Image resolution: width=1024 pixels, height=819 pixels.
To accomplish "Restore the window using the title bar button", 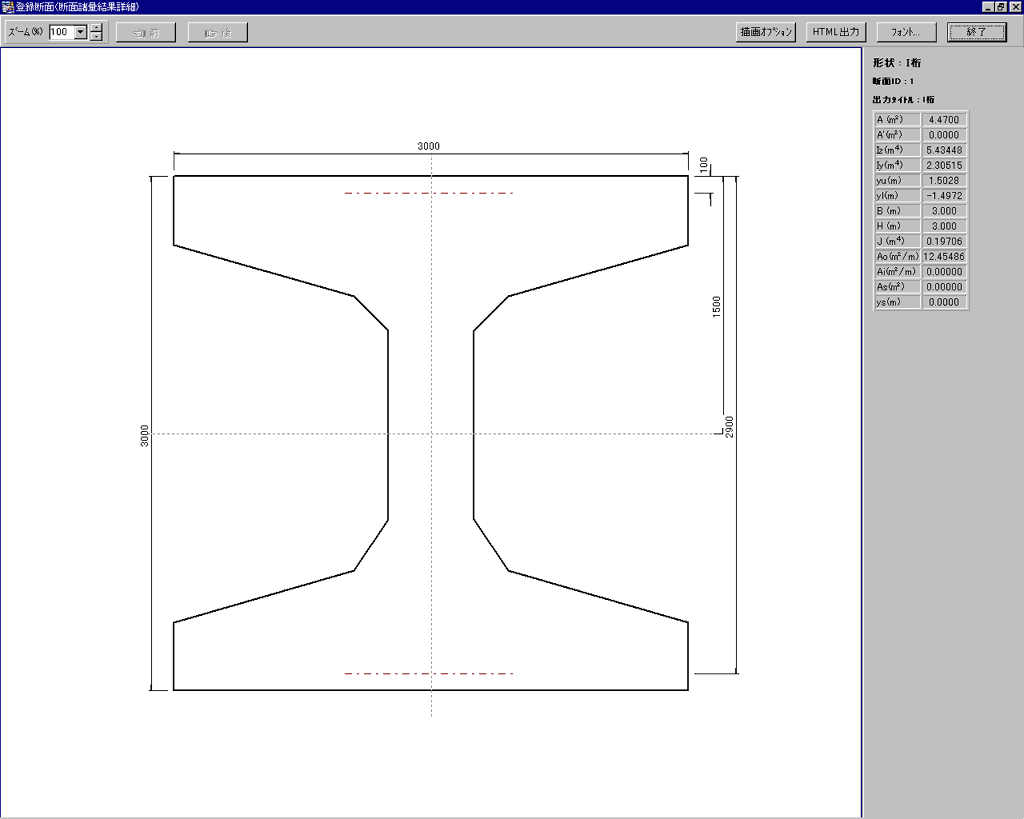I will 1000,7.
